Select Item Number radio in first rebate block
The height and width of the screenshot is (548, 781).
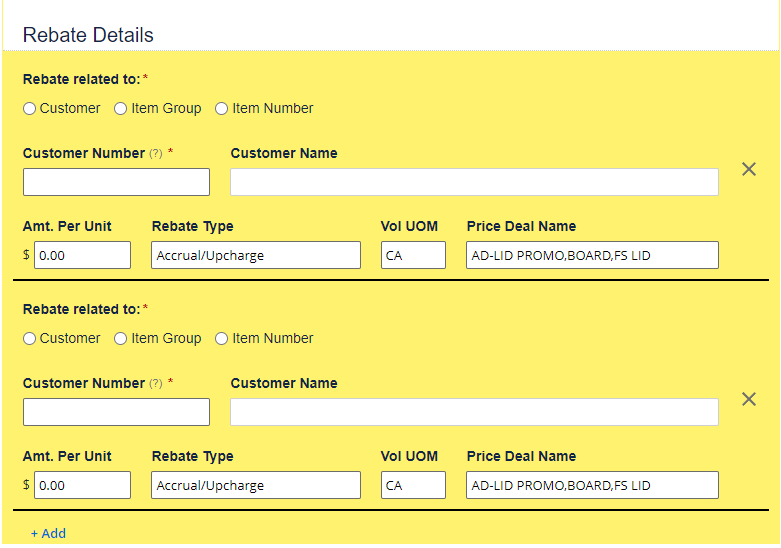[222, 109]
